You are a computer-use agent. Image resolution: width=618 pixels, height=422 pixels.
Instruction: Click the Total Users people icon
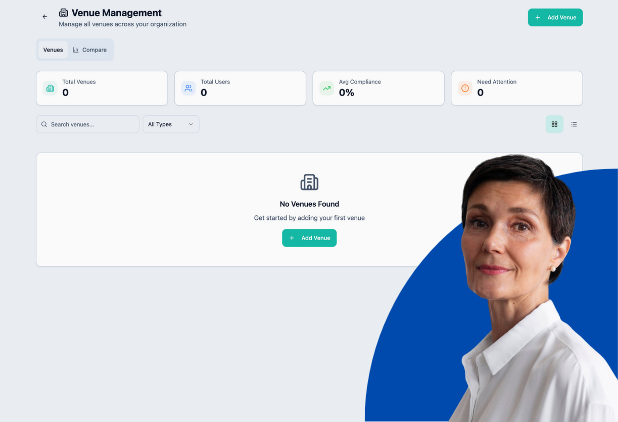click(188, 88)
